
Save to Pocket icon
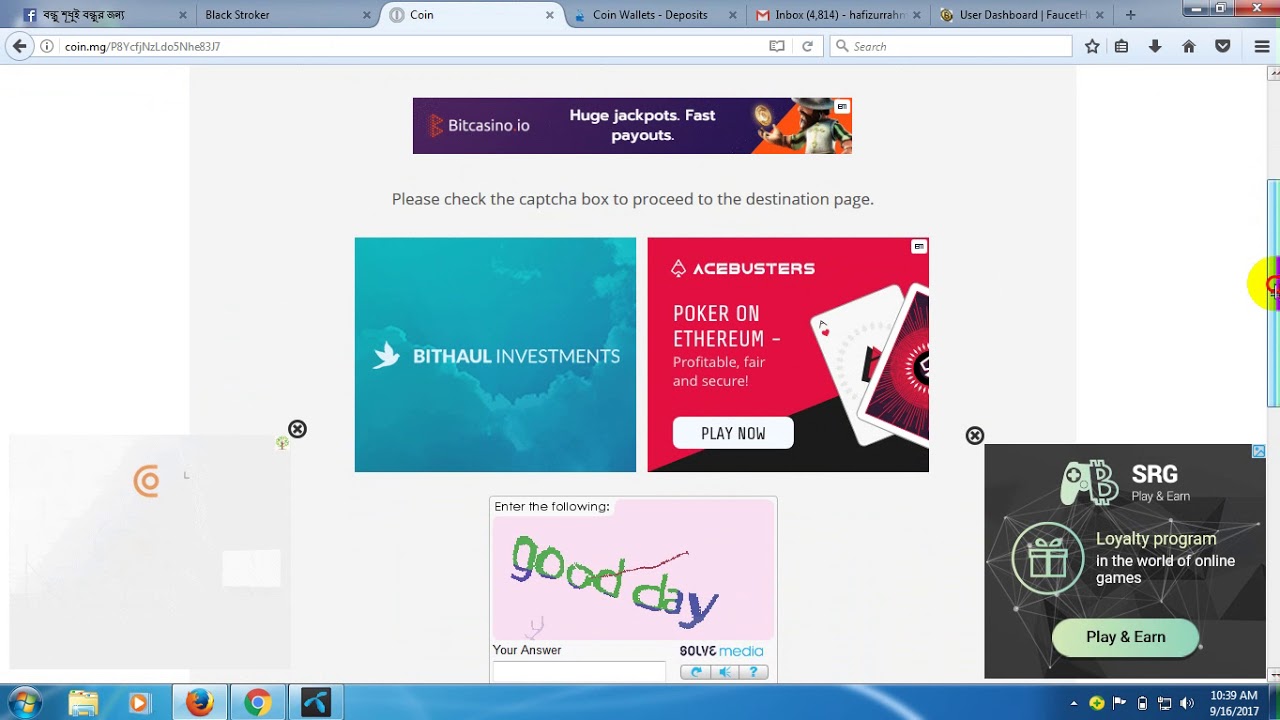(1222, 46)
